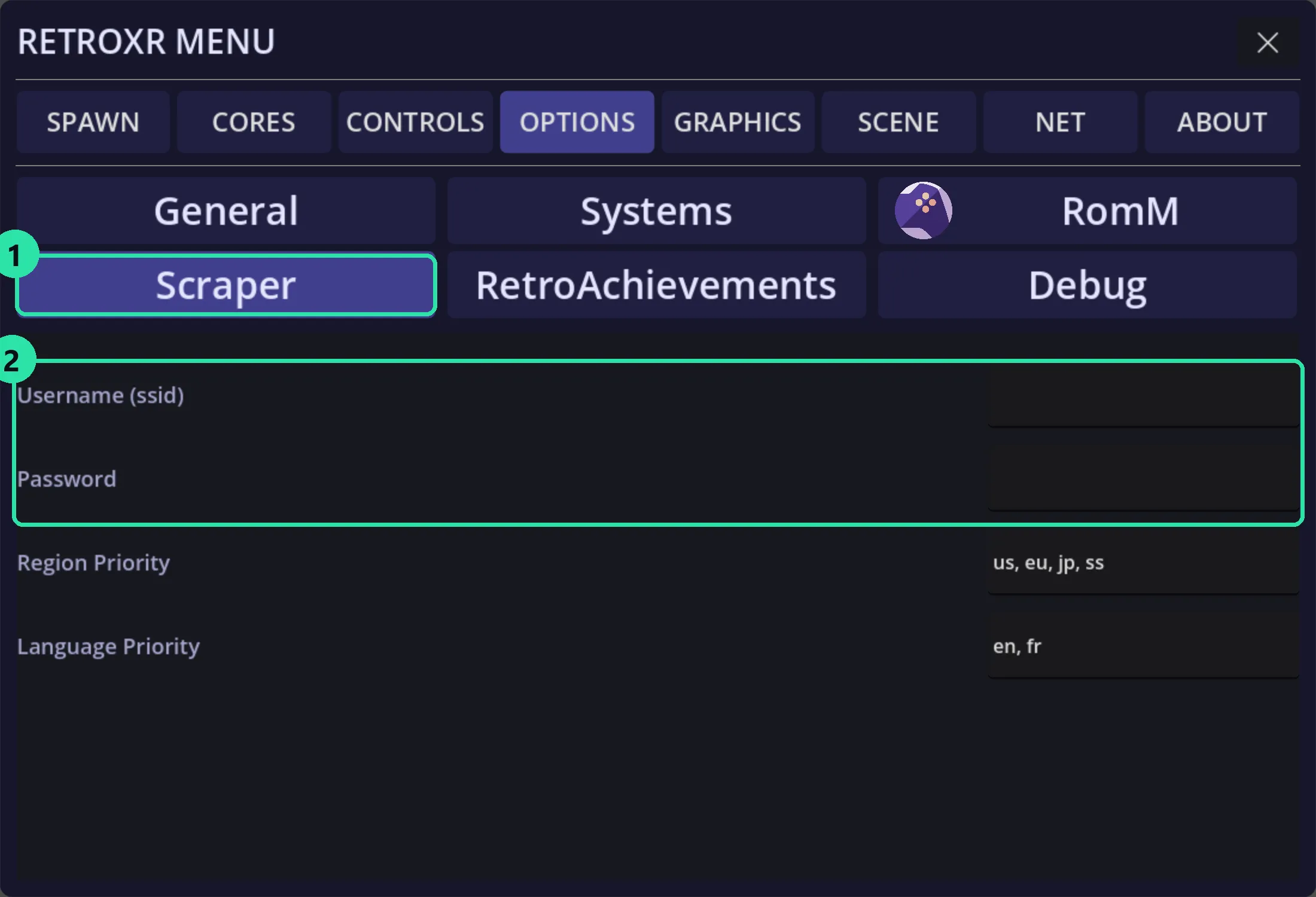The height and width of the screenshot is (897, 1316).
Task: Open the GRAPHICS tab
Action: (x=738, y=122)
